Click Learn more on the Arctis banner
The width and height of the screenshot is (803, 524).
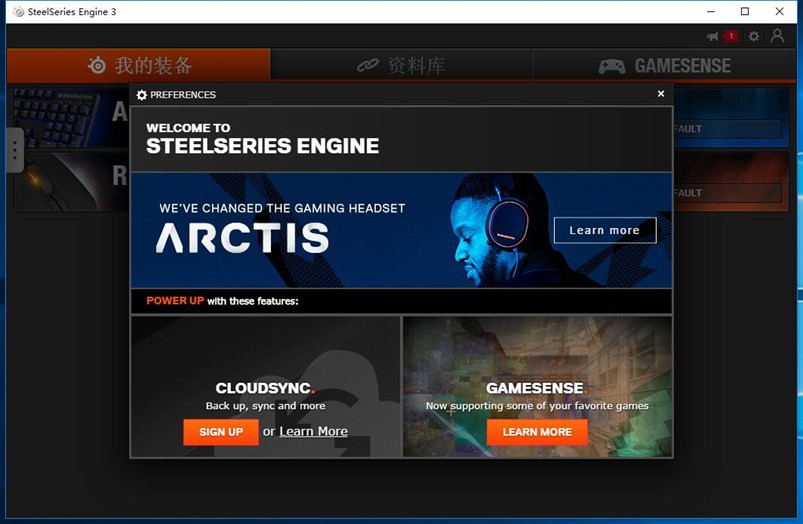pos(605,230)
